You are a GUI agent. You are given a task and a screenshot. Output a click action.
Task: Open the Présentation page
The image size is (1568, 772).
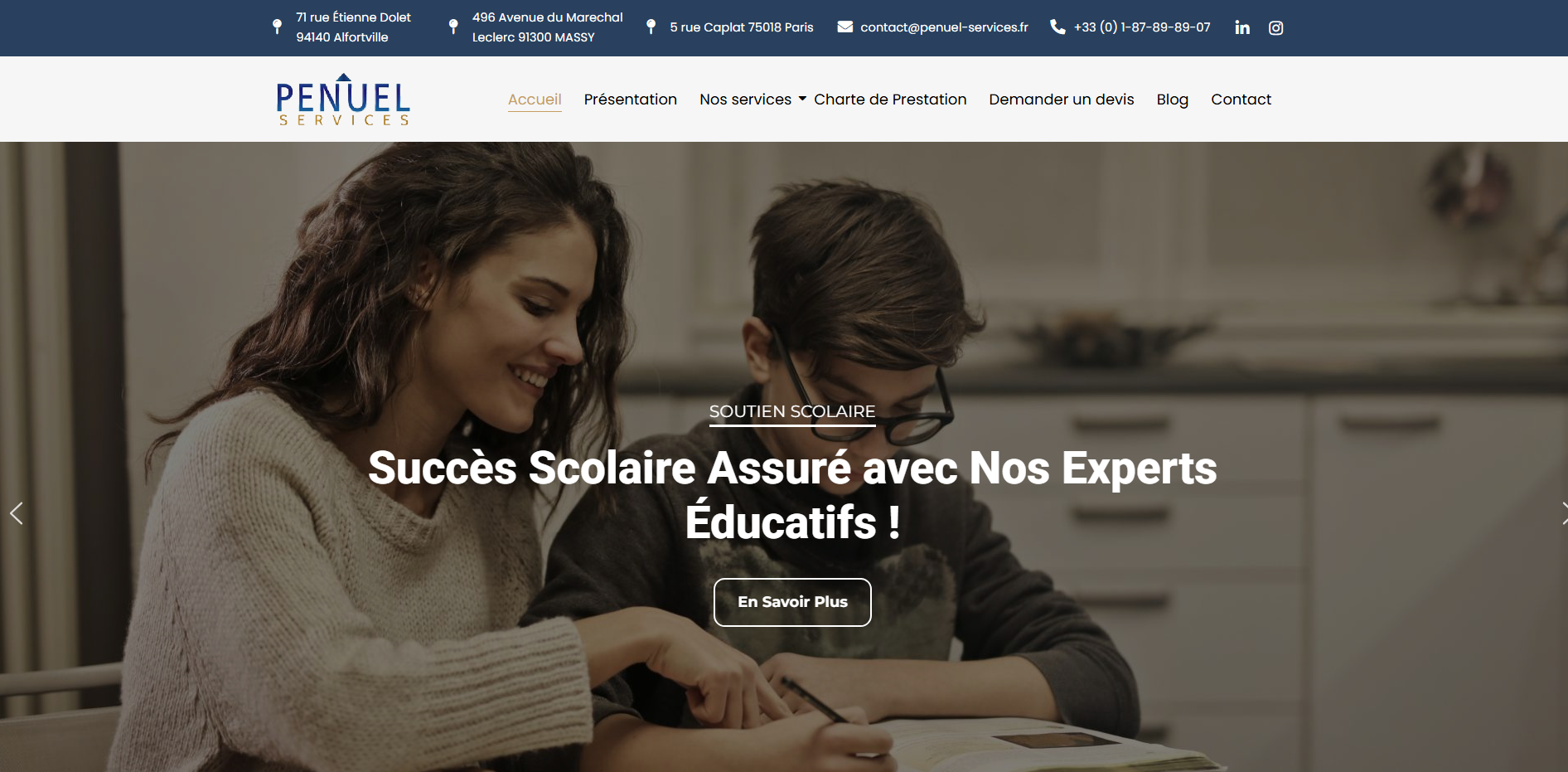click(x=630, y=100)
